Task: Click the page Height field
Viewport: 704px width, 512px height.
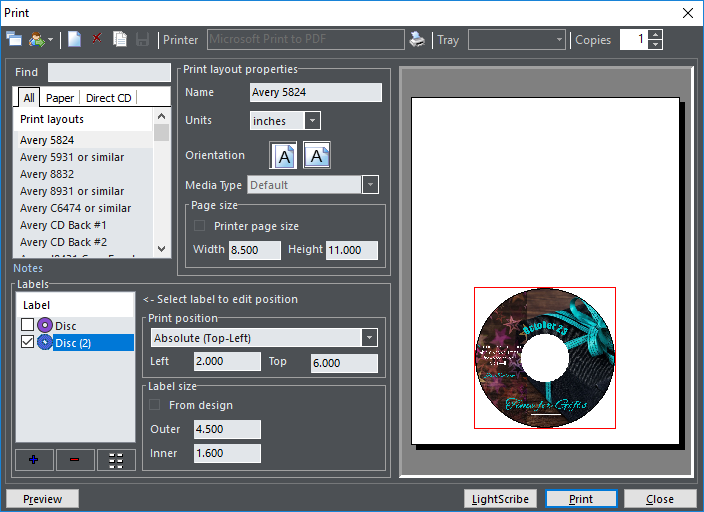Action: [352, 250]
